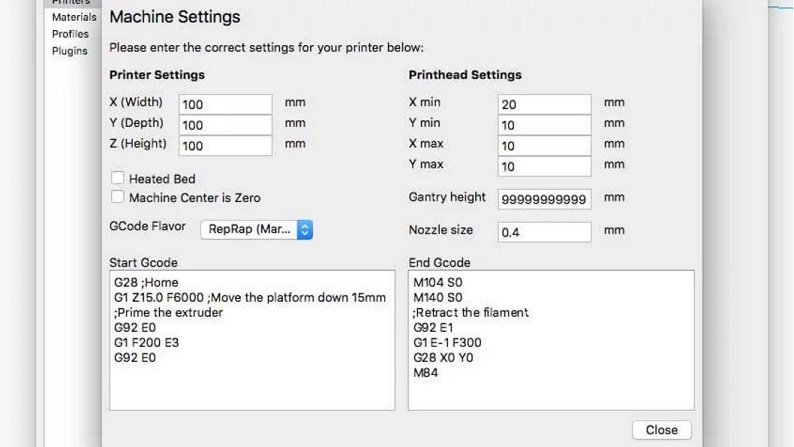The width and height of the screenshot is (794, 447).
Task: Click inside the End Gcode text area
Action: coord(551,340)
